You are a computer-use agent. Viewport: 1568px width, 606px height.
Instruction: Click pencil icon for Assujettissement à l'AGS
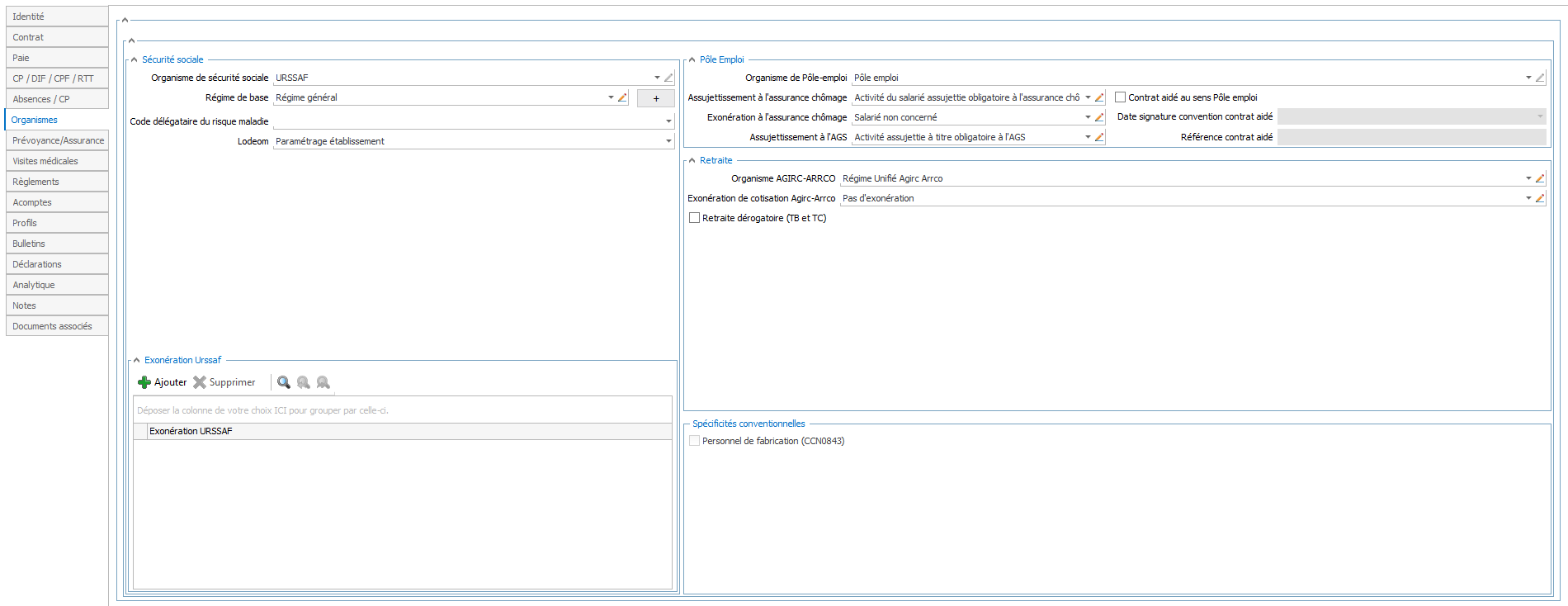pyautogui.click(x=1099, y=137)
